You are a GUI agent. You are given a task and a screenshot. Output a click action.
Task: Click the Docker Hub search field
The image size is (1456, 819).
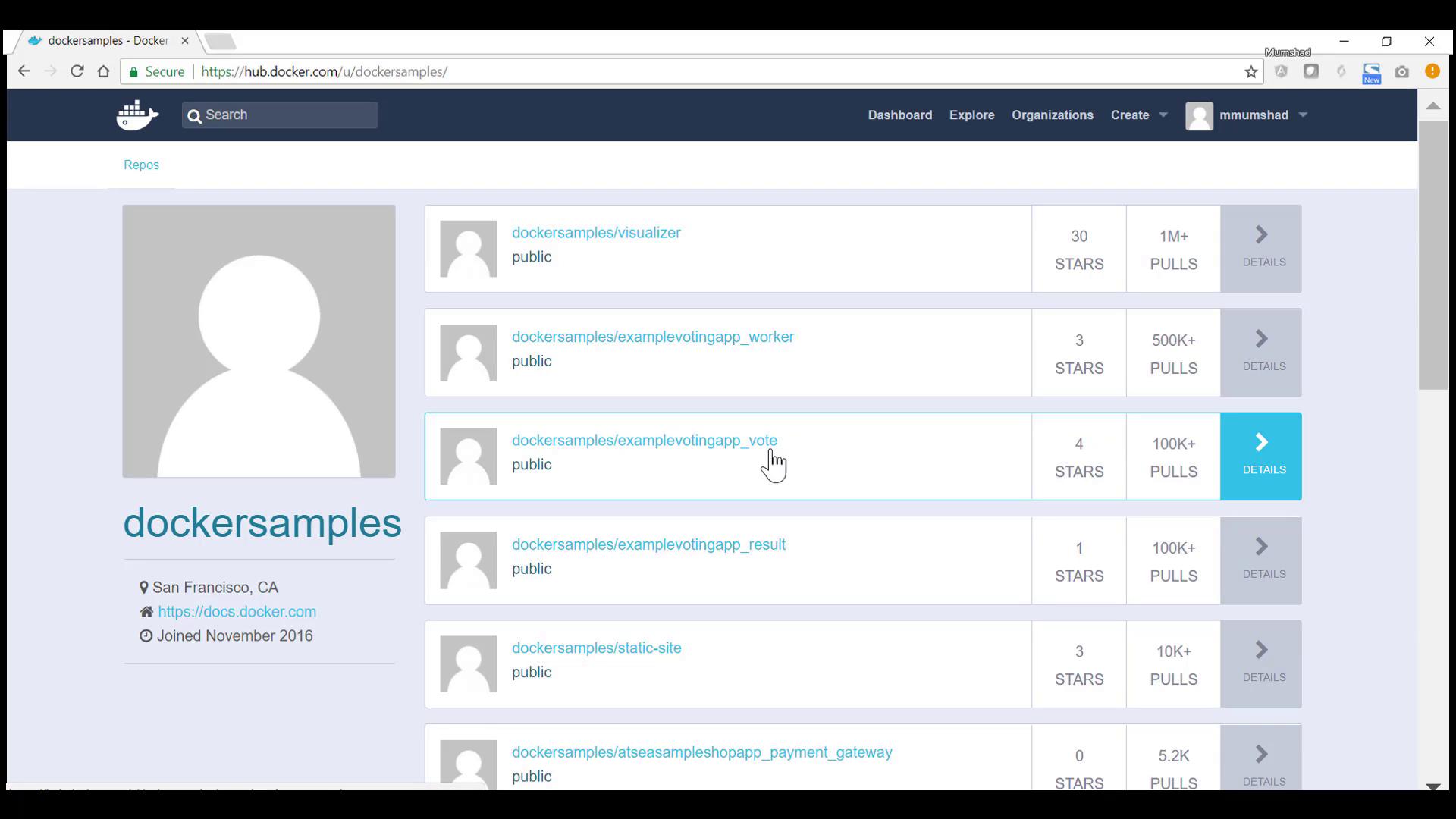[x=288, y=115]
